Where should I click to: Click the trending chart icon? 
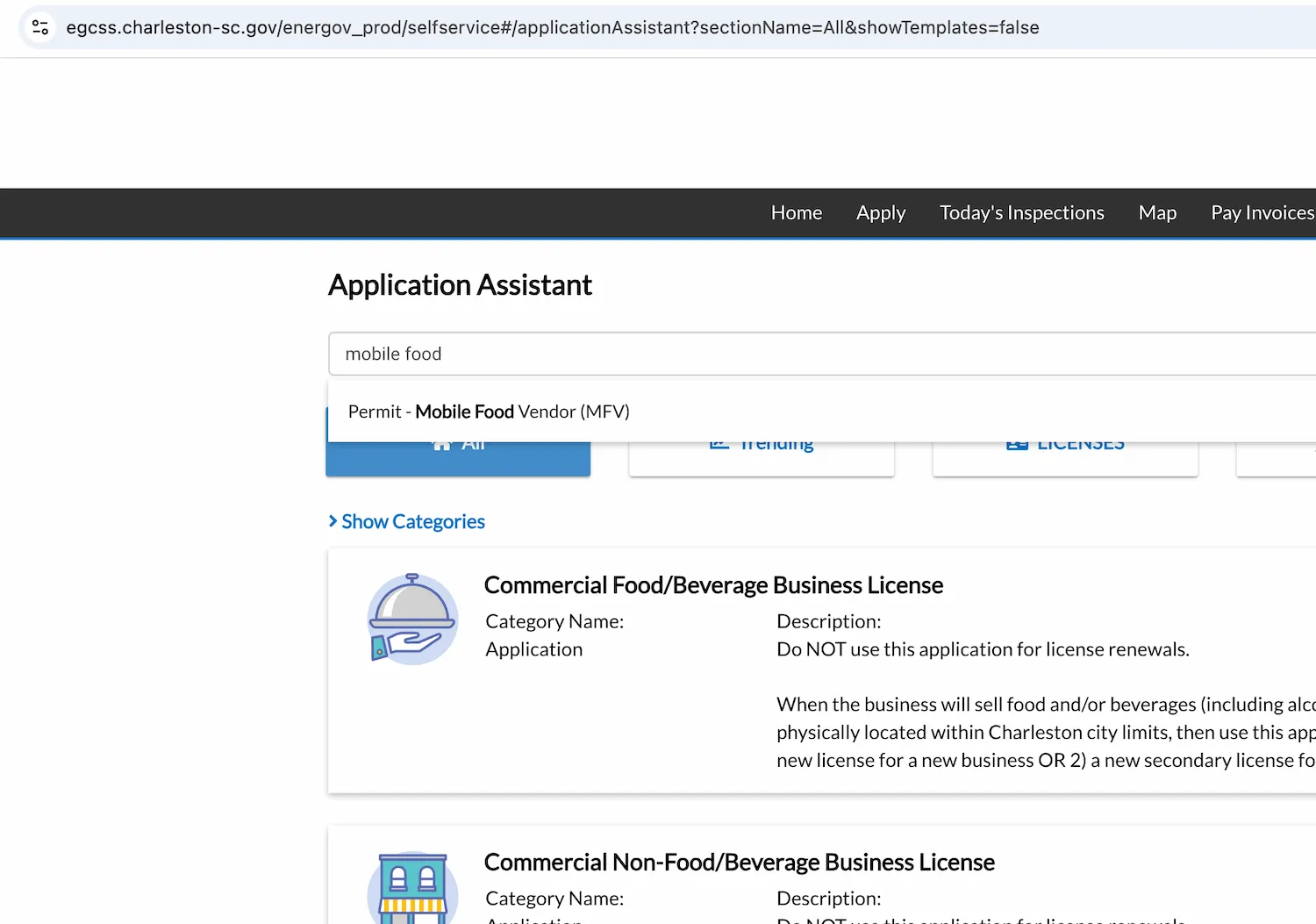[x=719, y=442]
